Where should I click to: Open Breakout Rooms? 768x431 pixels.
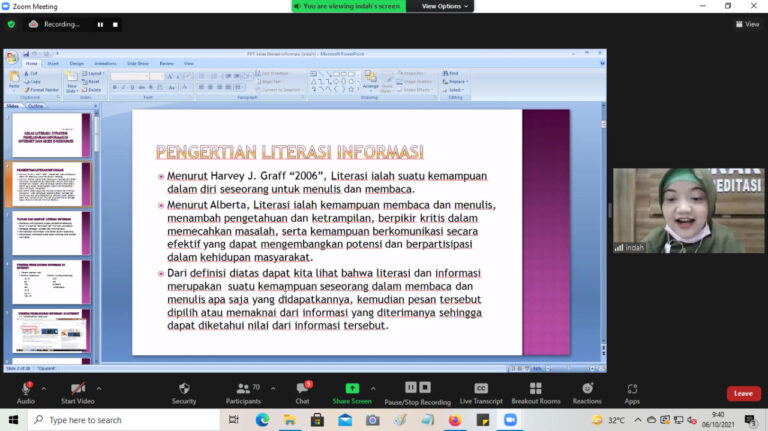pyautogui.click(x=536, y=390)
